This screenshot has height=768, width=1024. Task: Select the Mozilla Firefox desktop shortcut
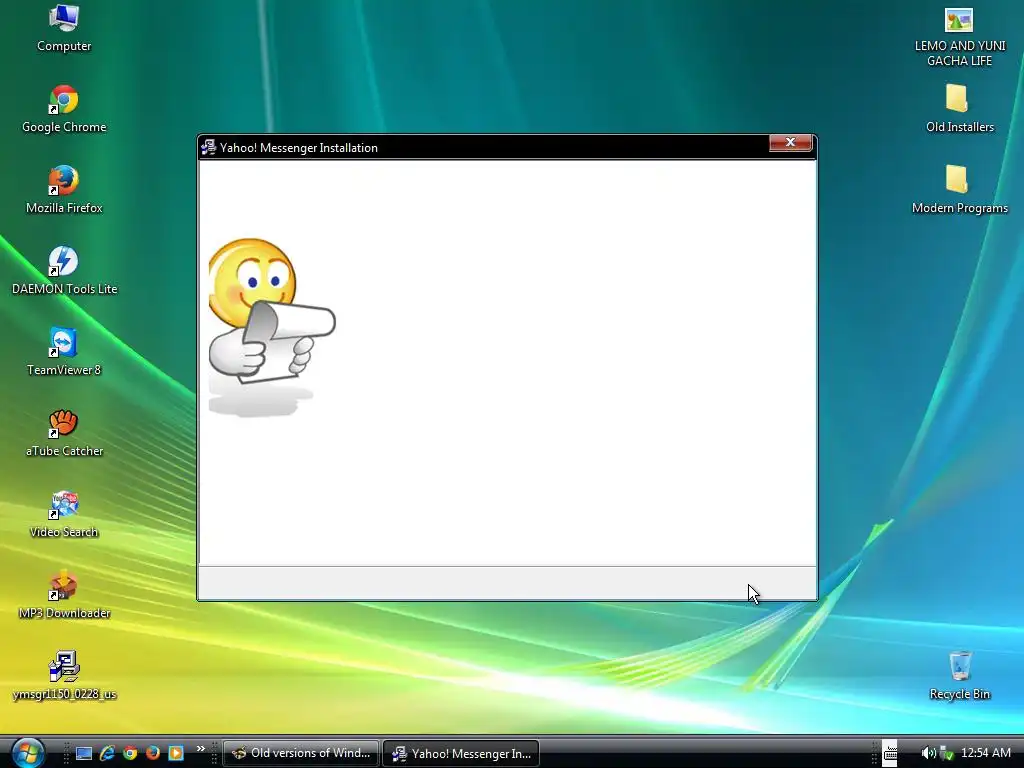pyautogui.click(x=64, y=190)
